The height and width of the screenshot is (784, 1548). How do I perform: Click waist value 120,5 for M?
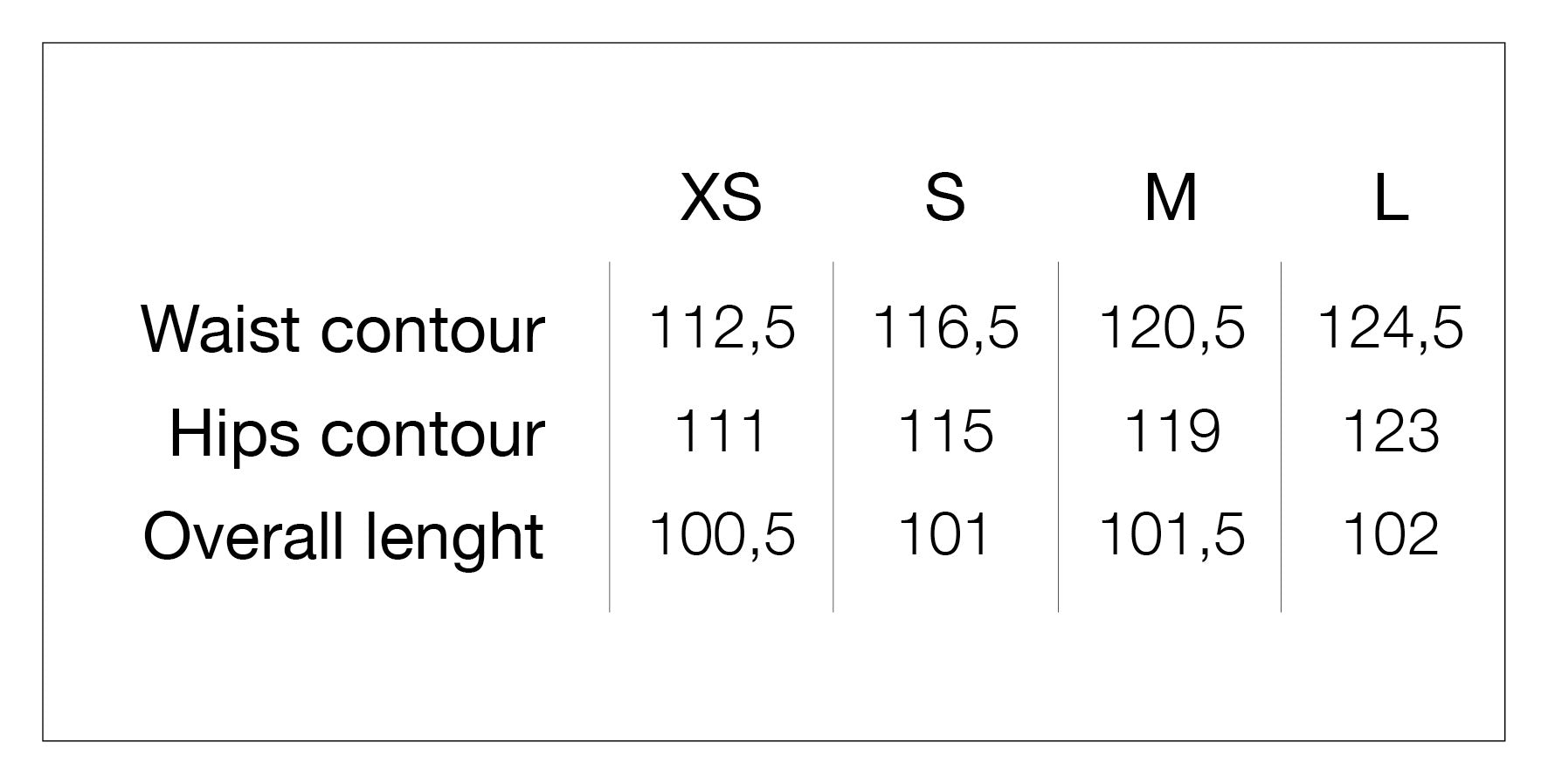point(1171,328)
